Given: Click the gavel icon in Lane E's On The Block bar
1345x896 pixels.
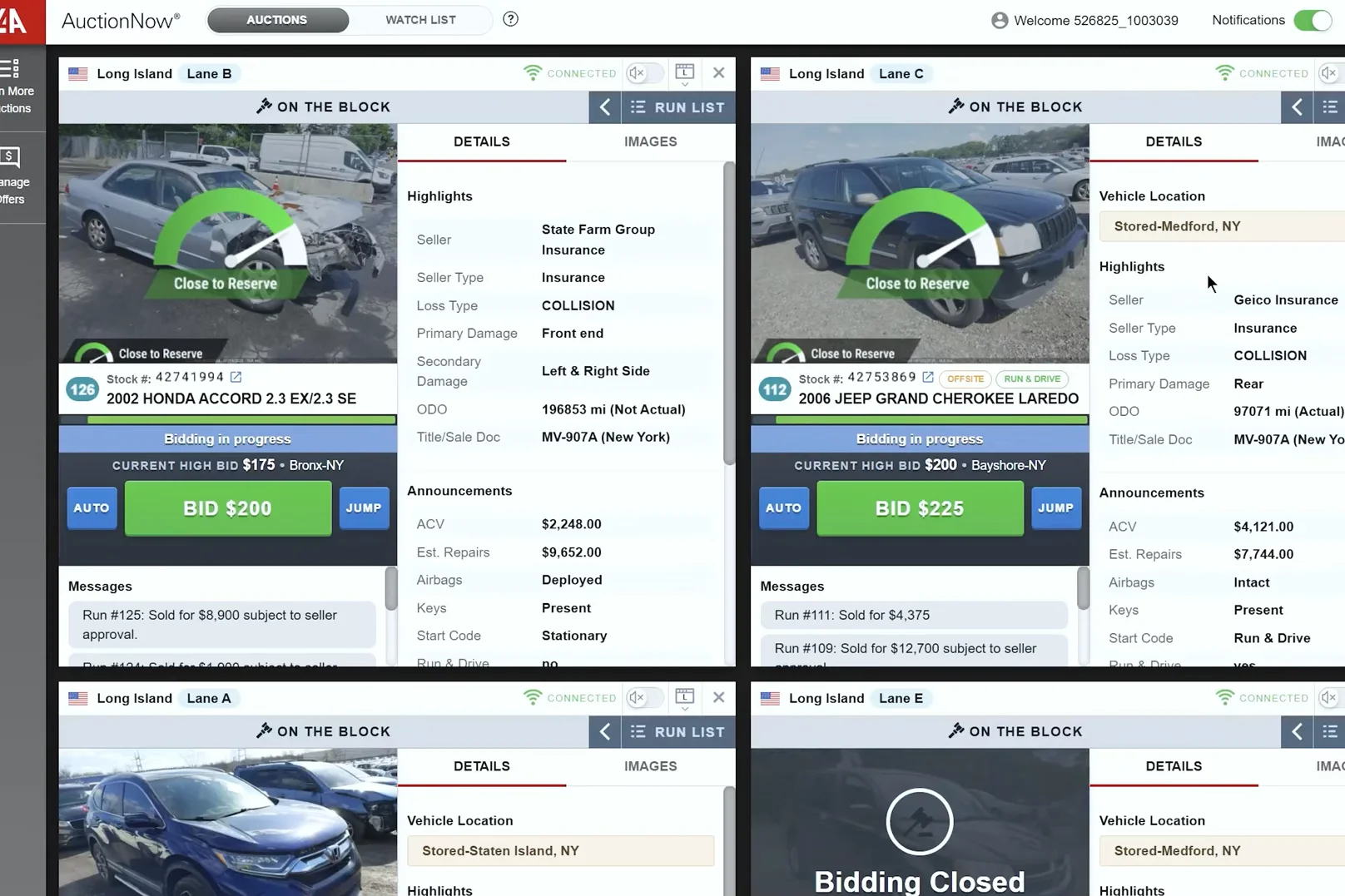Looking at the screenshot, I should [956, 730].
